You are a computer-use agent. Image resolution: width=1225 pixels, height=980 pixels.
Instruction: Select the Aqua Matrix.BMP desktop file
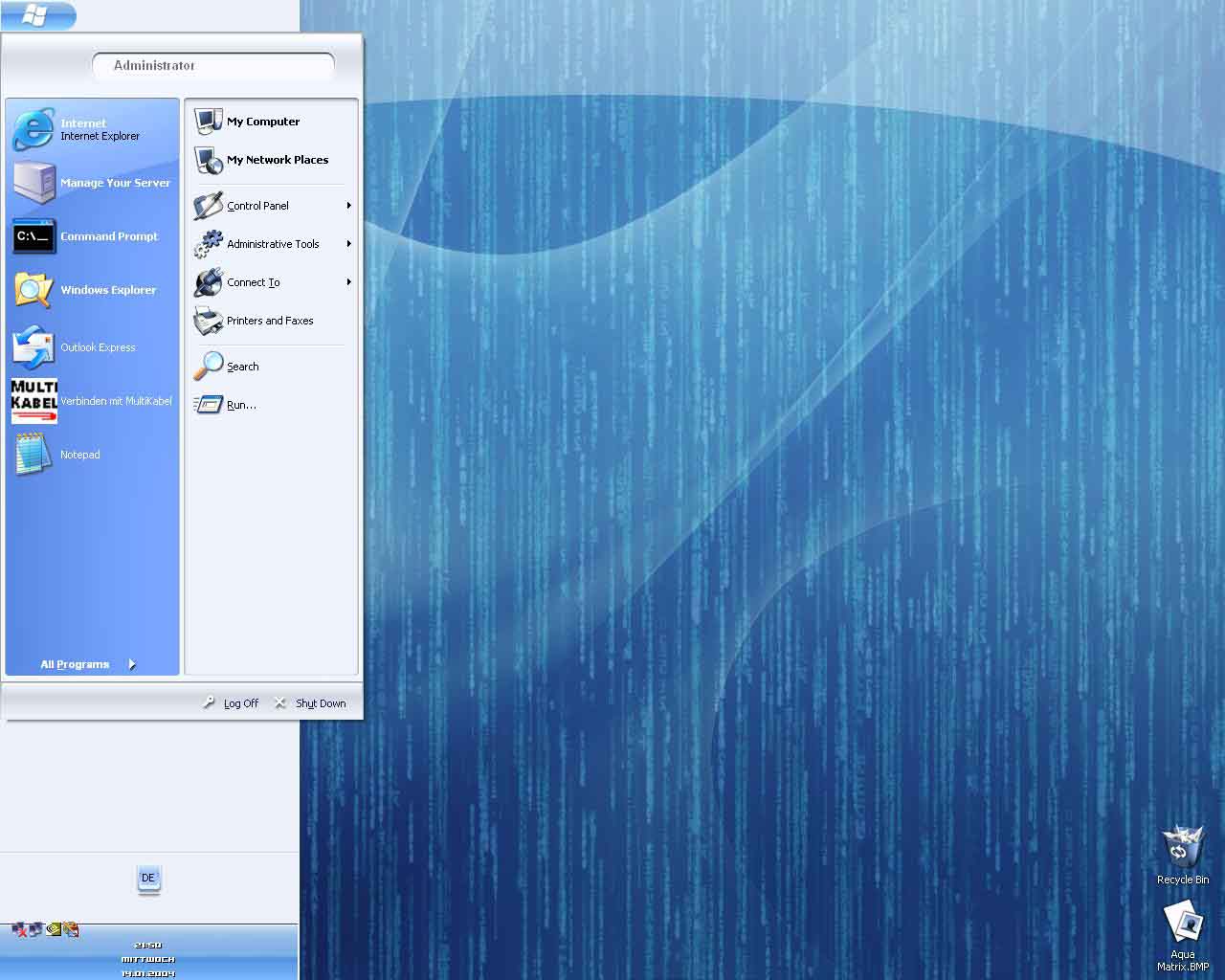point(1183,937)
